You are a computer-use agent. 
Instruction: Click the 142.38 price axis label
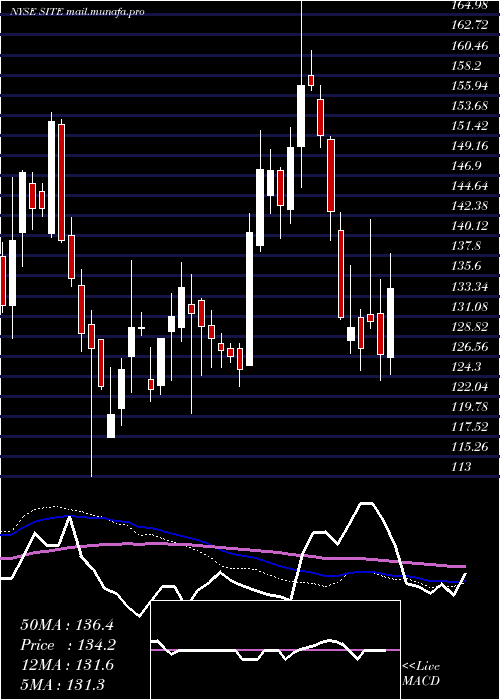[470, 206]
